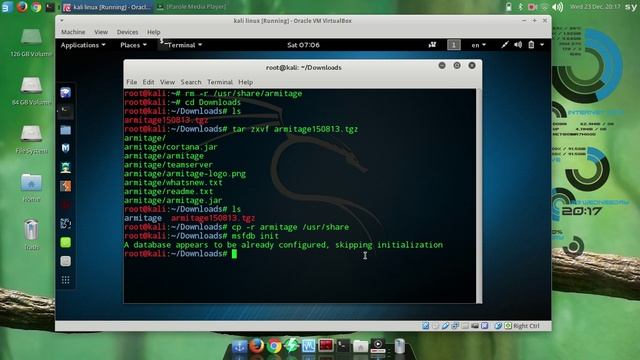The image size is (640, 360).
Task: Open the green chat app in the Kali dock
Action: (65, 242)
